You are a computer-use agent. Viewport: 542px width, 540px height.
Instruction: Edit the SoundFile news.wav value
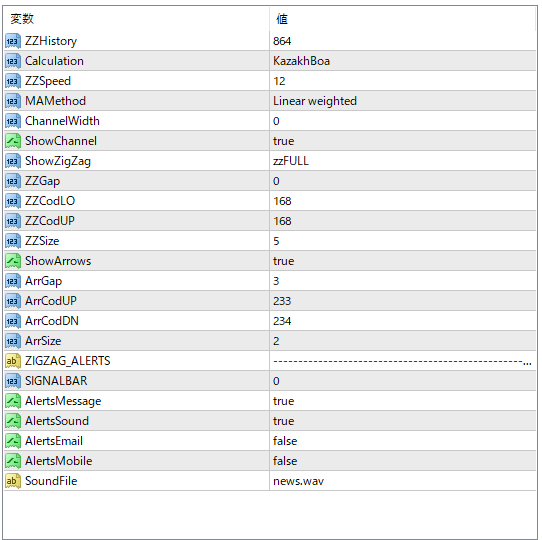(403, 481)
